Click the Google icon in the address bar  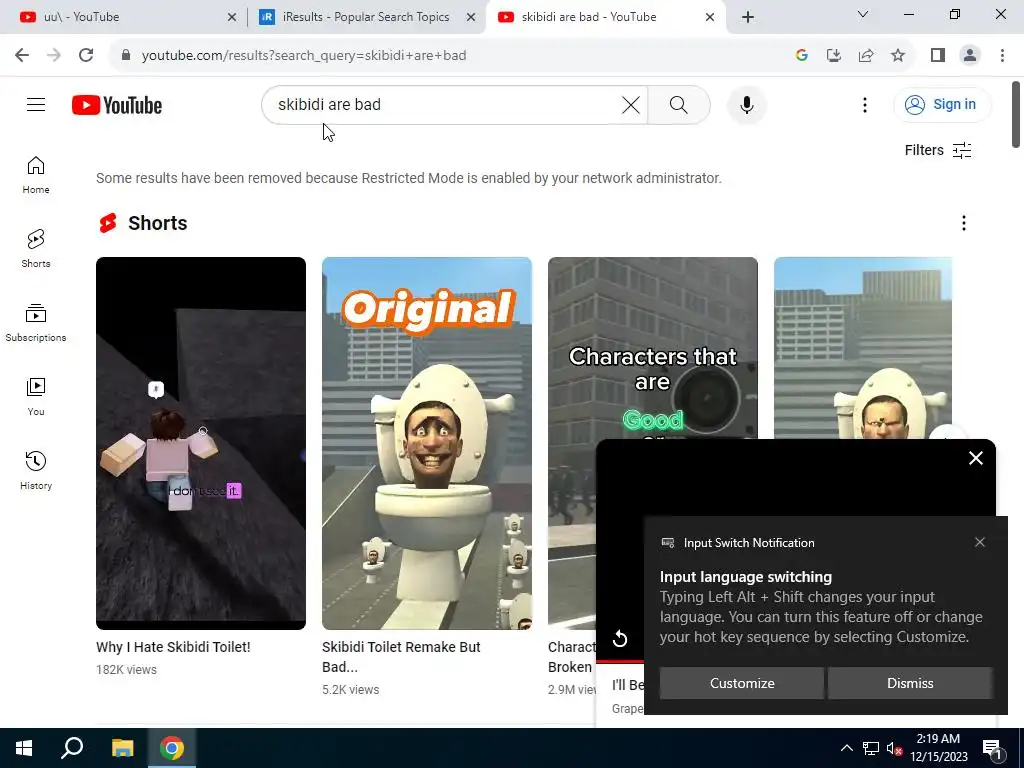pyautogui.click(x=802, y=56)
